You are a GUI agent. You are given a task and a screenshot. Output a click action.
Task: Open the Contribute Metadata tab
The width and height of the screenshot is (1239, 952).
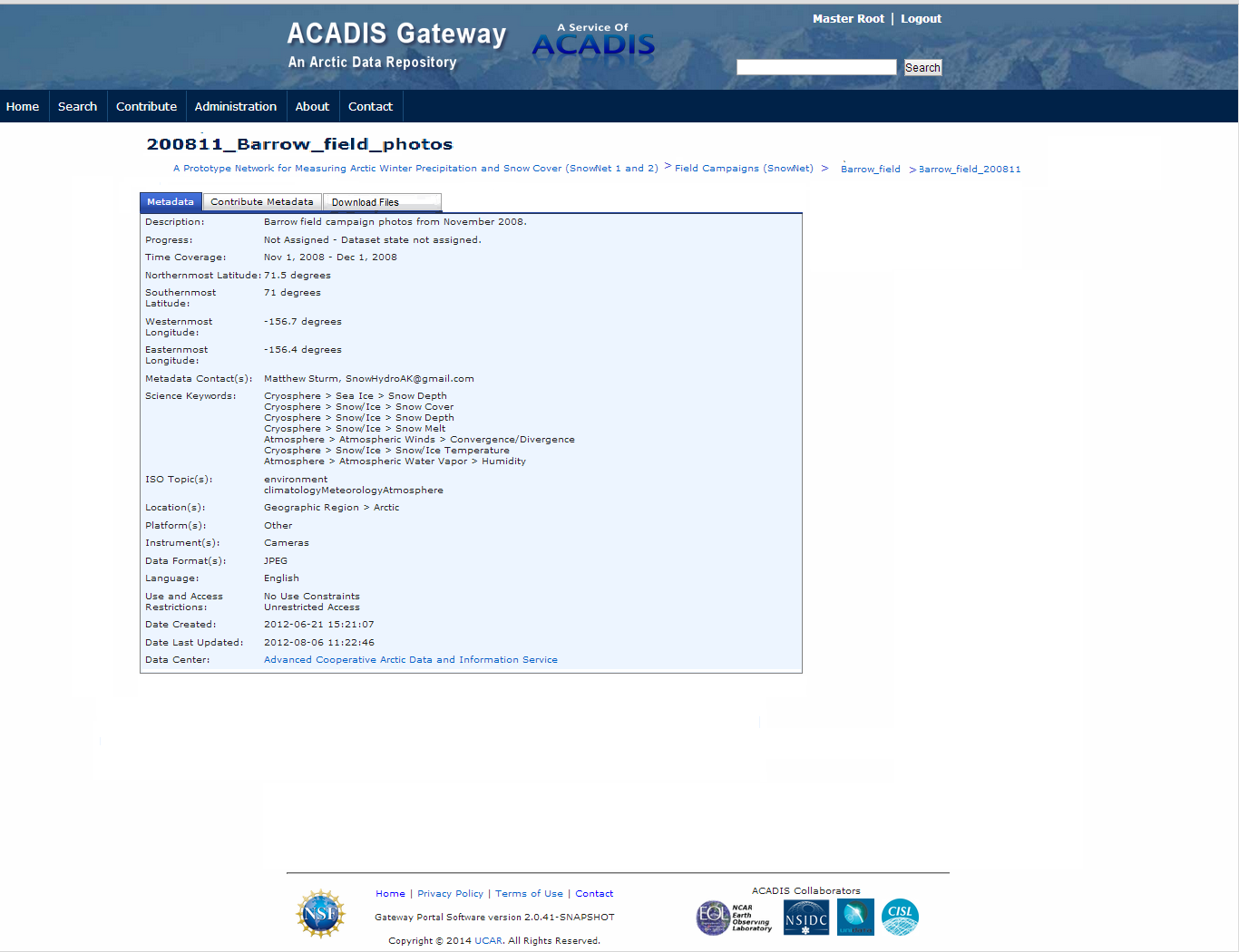(262, 202)
